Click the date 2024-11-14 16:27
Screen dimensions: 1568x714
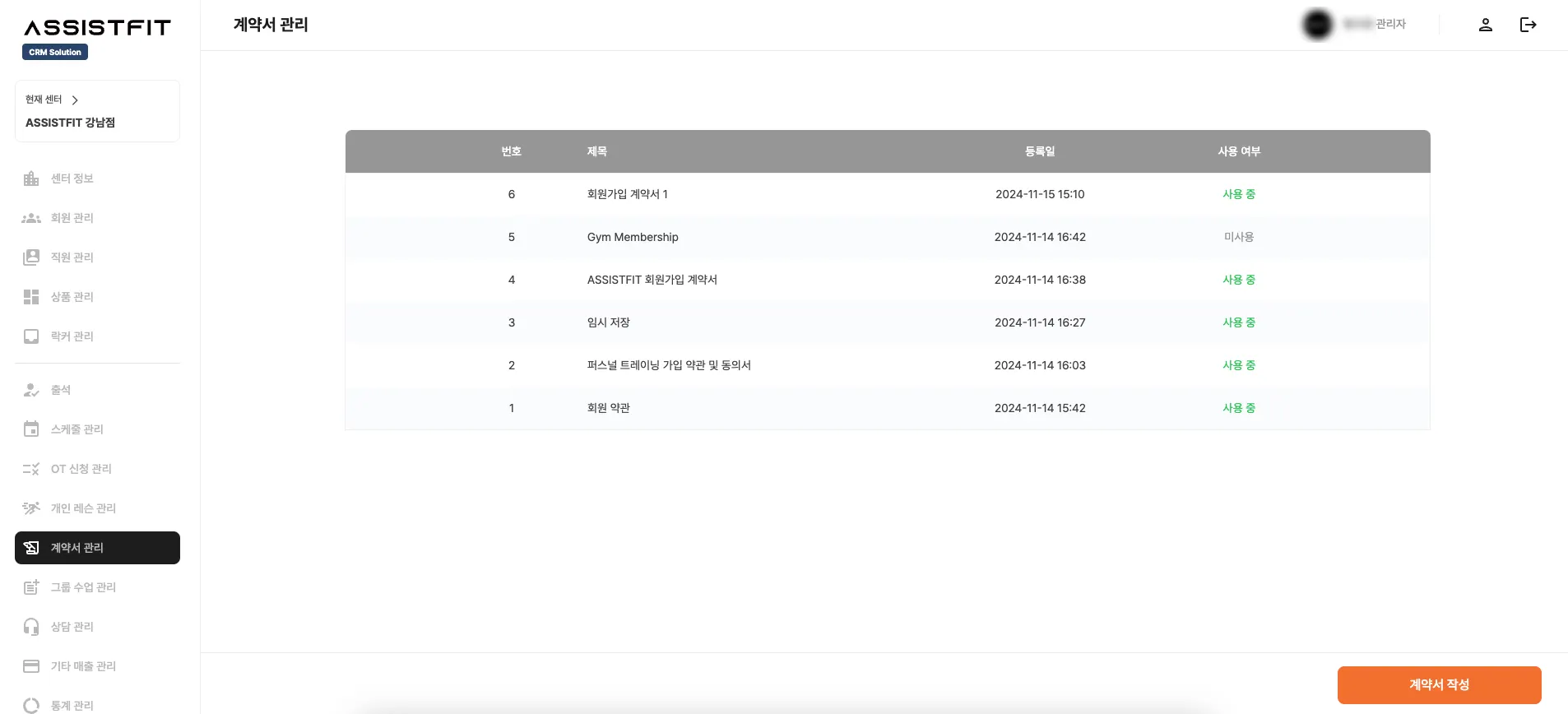pyautogui.click(x=1040, y=322)
